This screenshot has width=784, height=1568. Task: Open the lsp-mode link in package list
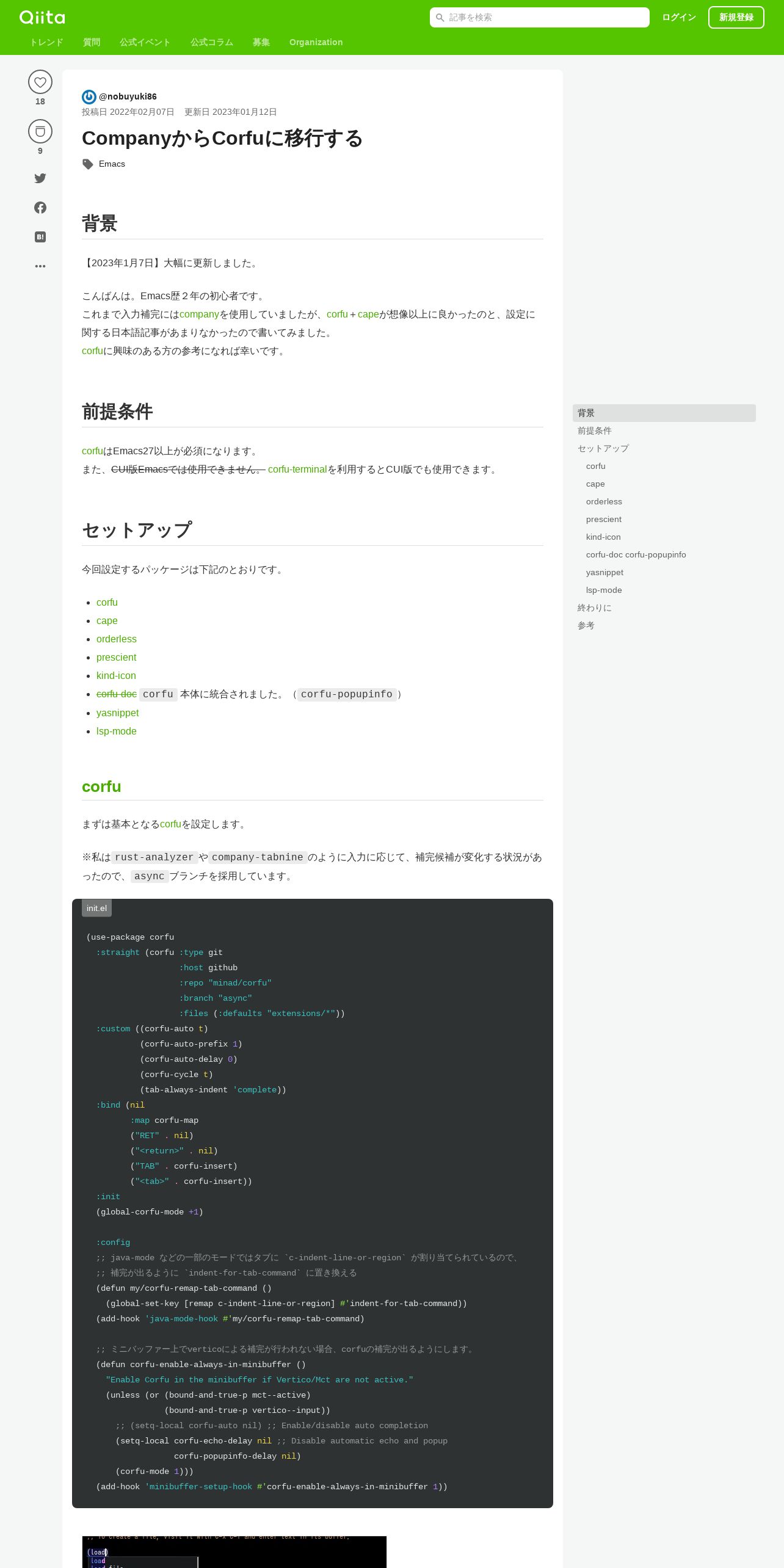point(117,731)
